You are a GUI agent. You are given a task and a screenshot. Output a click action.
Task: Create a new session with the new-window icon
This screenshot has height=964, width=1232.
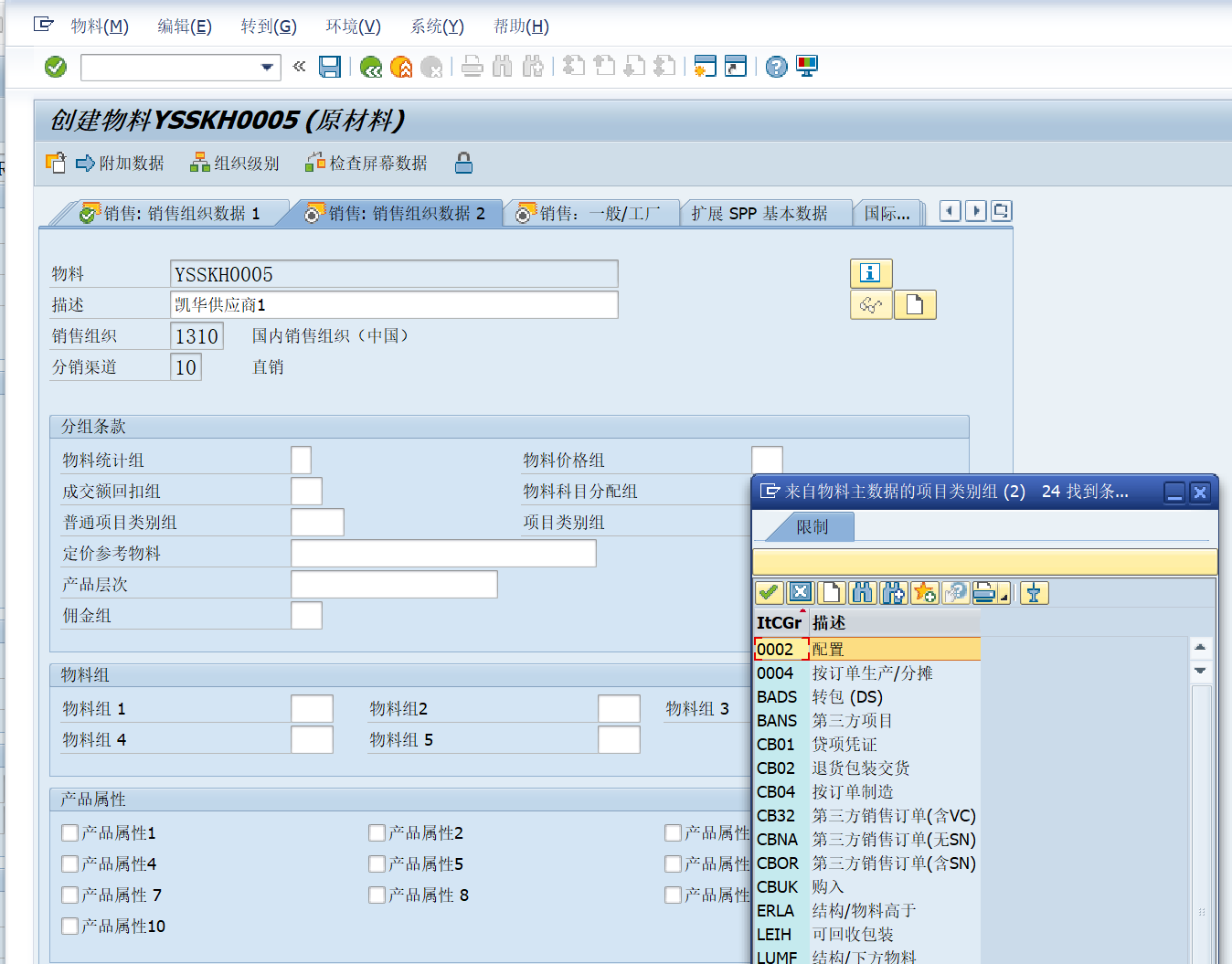pos(704,66)
